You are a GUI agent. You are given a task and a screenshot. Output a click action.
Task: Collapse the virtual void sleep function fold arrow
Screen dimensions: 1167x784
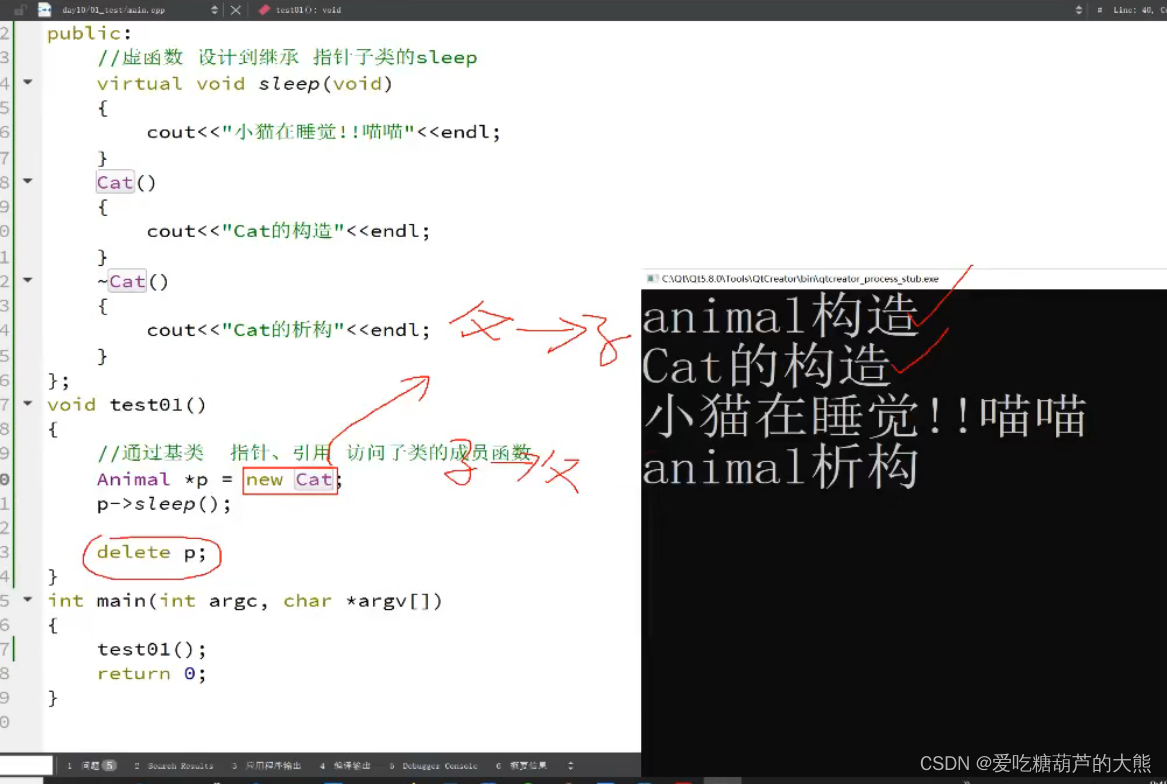coord(28,82)
